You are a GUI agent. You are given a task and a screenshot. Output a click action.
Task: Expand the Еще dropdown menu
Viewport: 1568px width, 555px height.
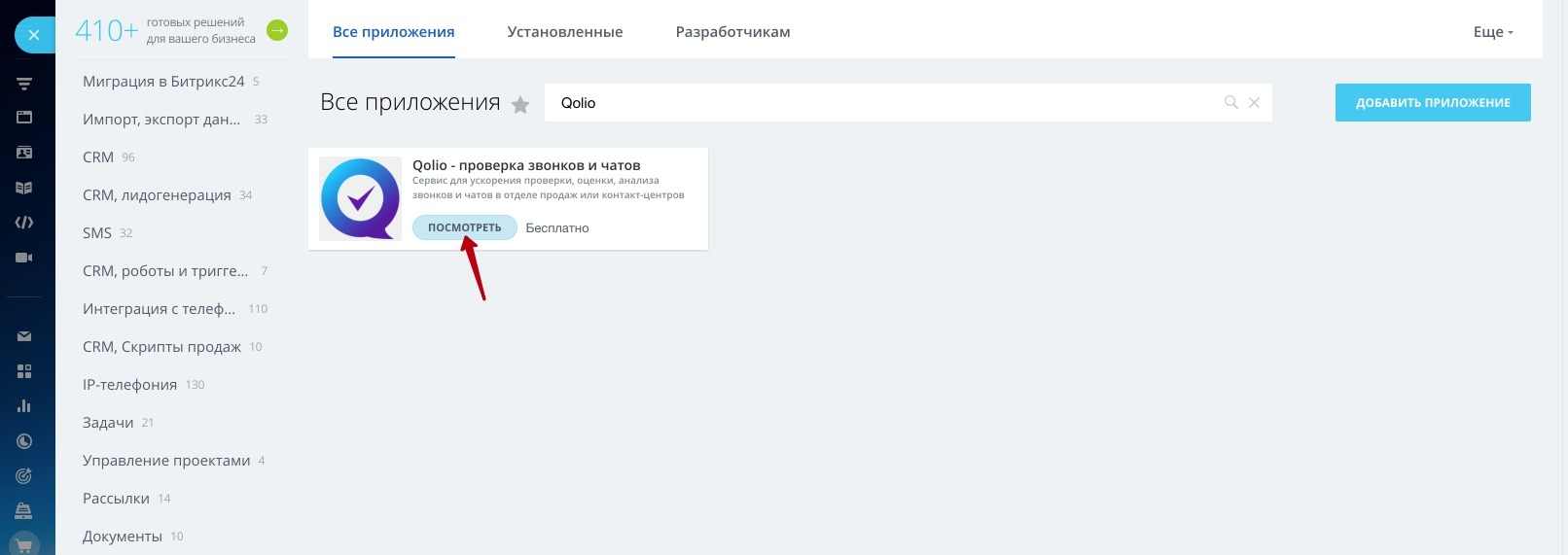pyautogui.click(x=1493, y=32)
